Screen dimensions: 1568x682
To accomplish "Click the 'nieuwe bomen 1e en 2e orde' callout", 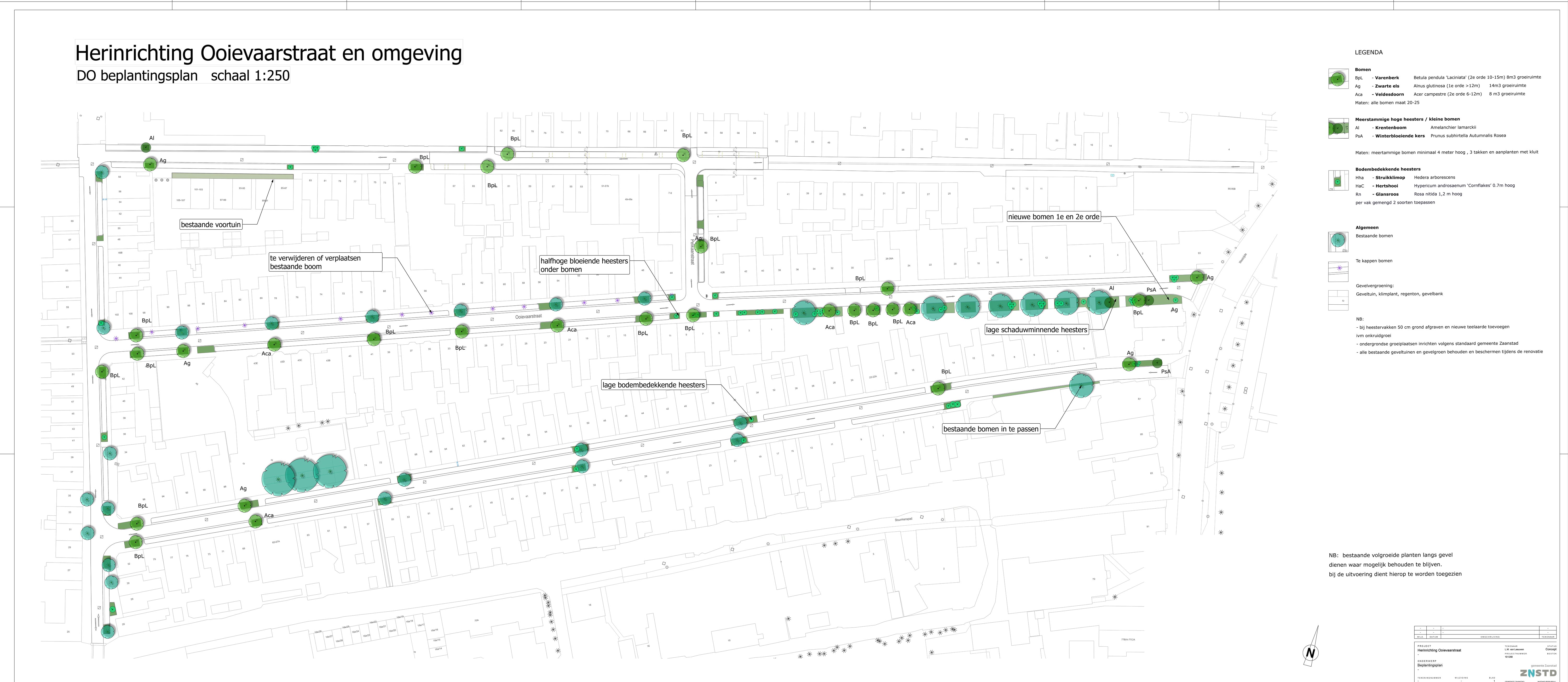I will click(1054, 217).
